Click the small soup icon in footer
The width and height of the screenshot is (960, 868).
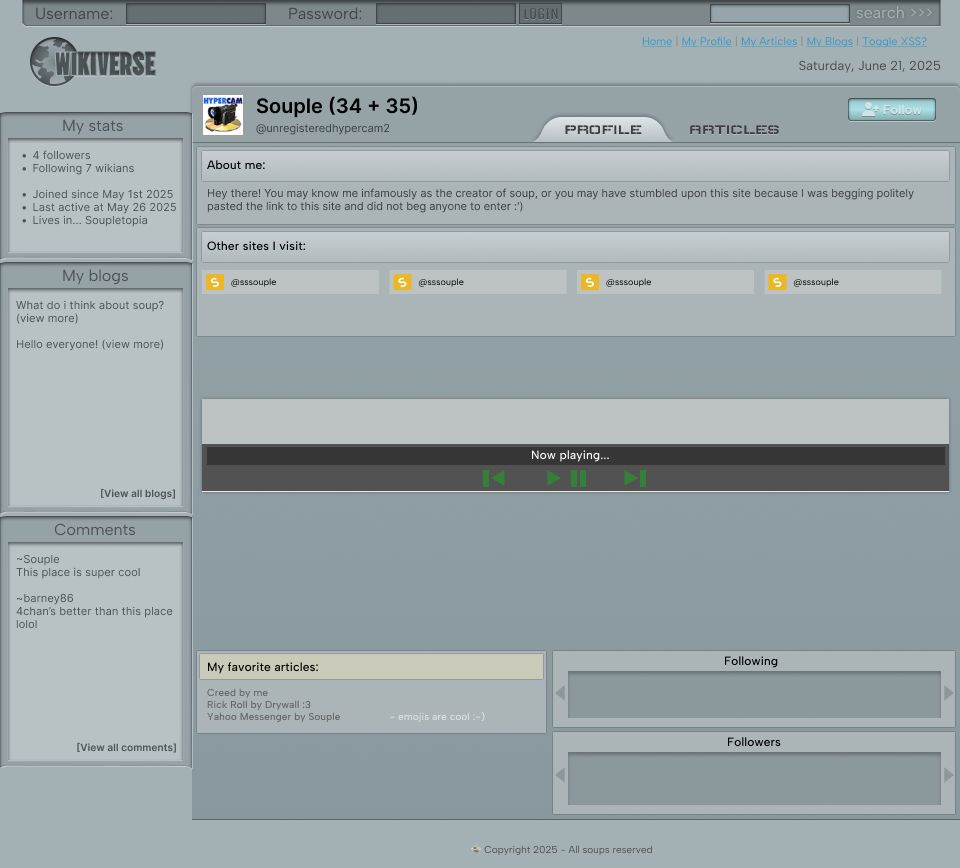tap(476, 850)
